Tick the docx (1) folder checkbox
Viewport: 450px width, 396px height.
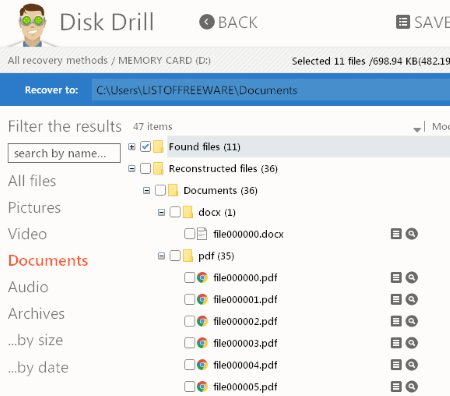(175, 212)
